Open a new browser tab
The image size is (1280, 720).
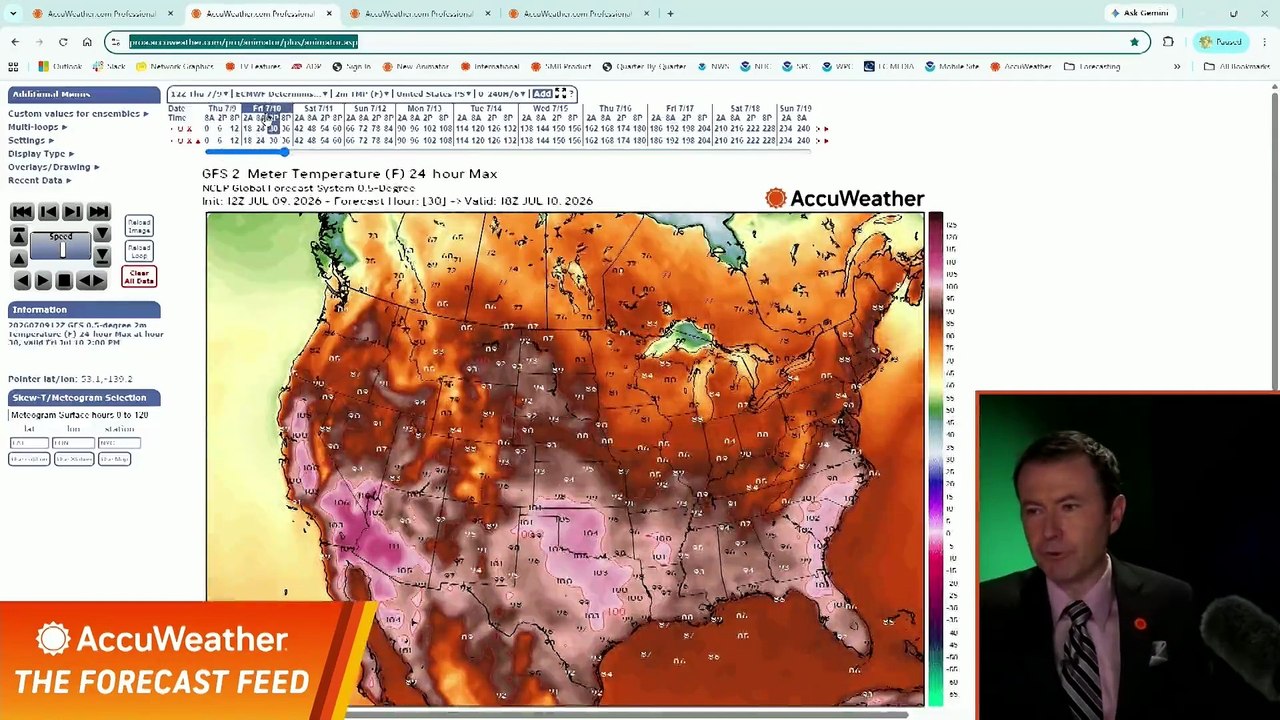pos(670,14)
